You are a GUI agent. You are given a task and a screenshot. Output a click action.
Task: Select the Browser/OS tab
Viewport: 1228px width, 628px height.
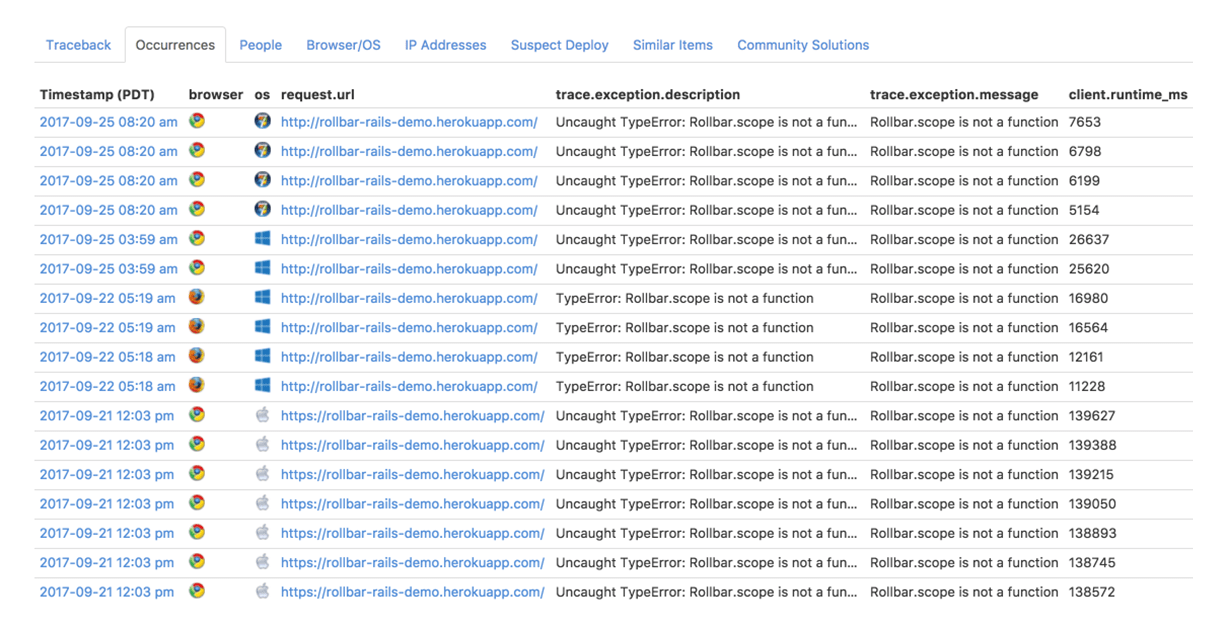343,45
